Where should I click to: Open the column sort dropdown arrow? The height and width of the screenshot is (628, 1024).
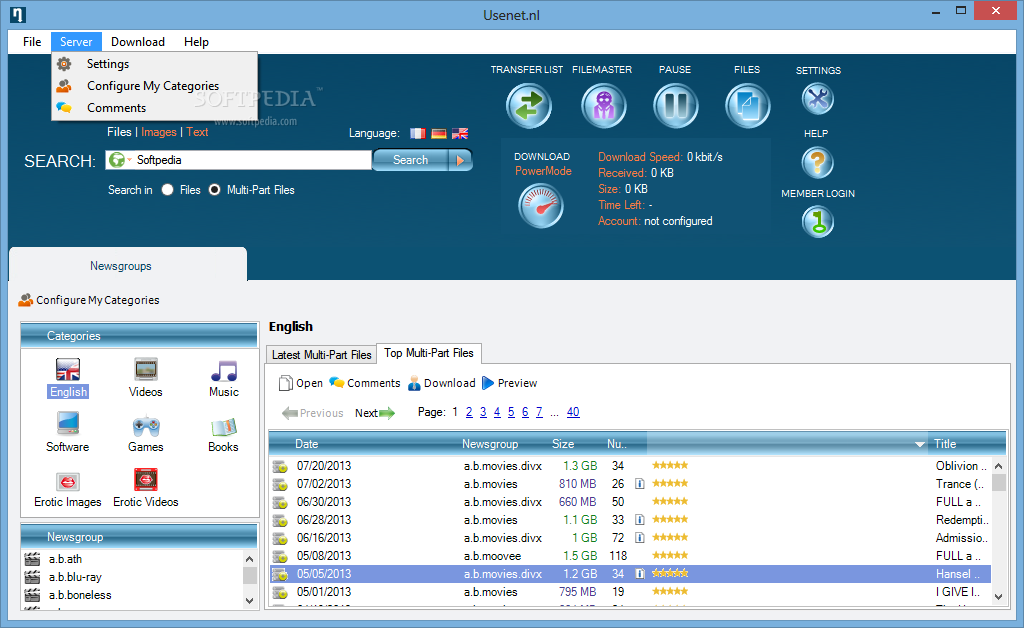tap(920, 445)
